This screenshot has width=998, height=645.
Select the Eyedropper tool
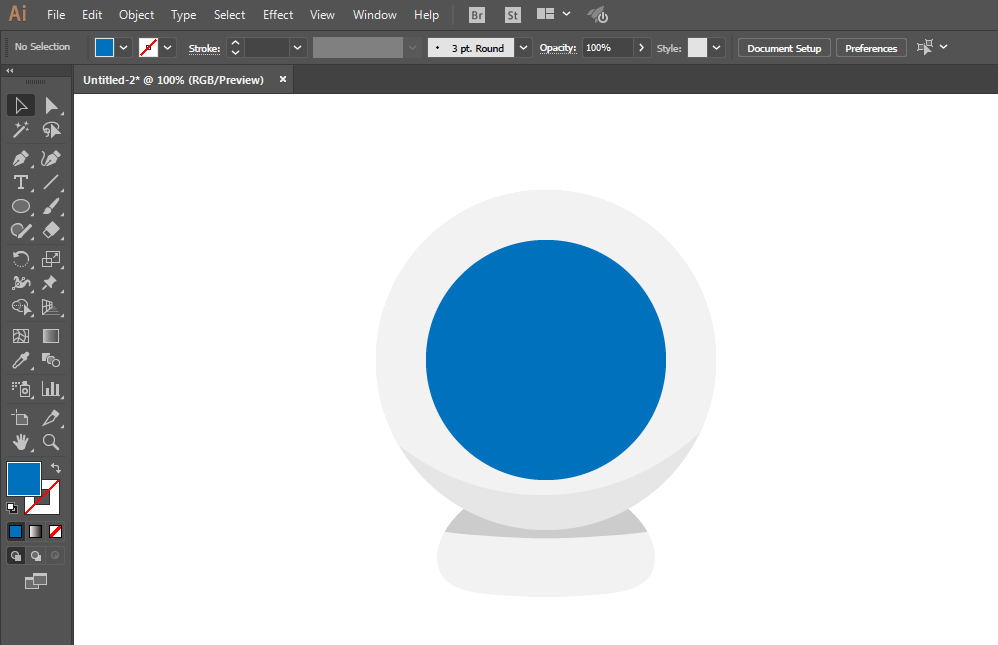[x=20, y=360]
